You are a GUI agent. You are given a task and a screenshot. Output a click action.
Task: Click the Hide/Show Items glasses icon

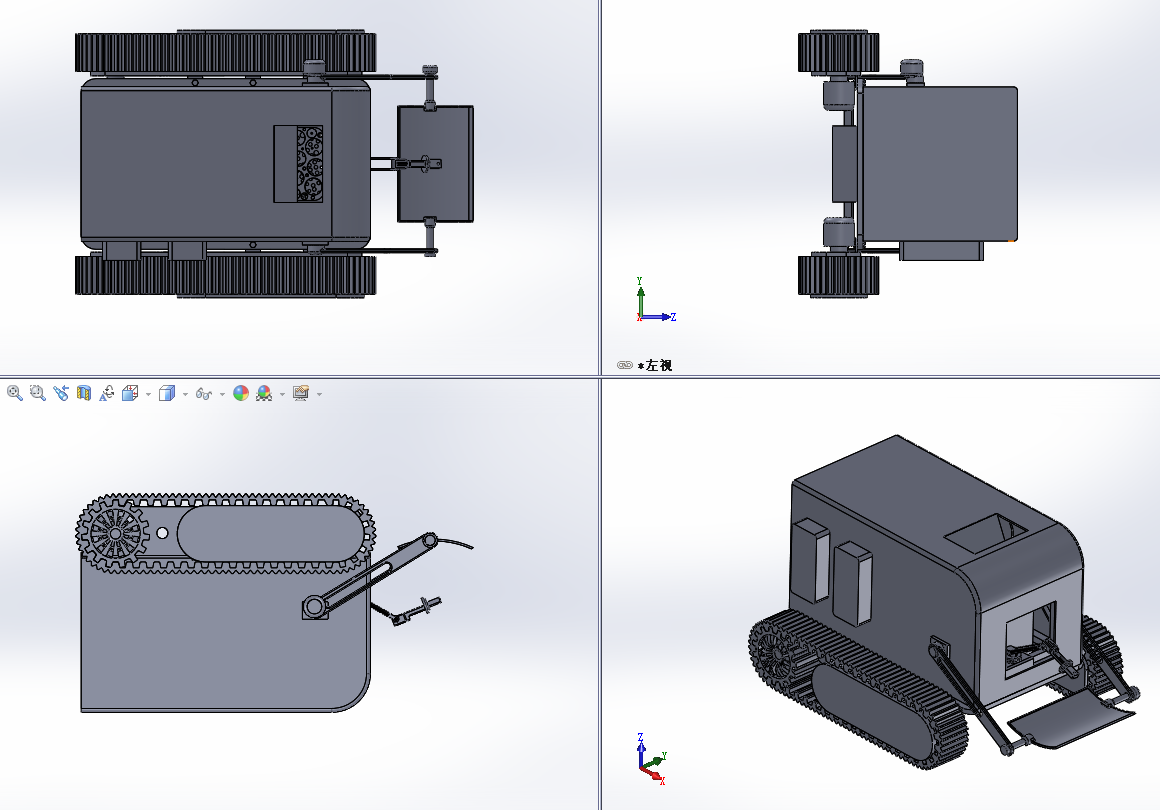click(203, 394)
